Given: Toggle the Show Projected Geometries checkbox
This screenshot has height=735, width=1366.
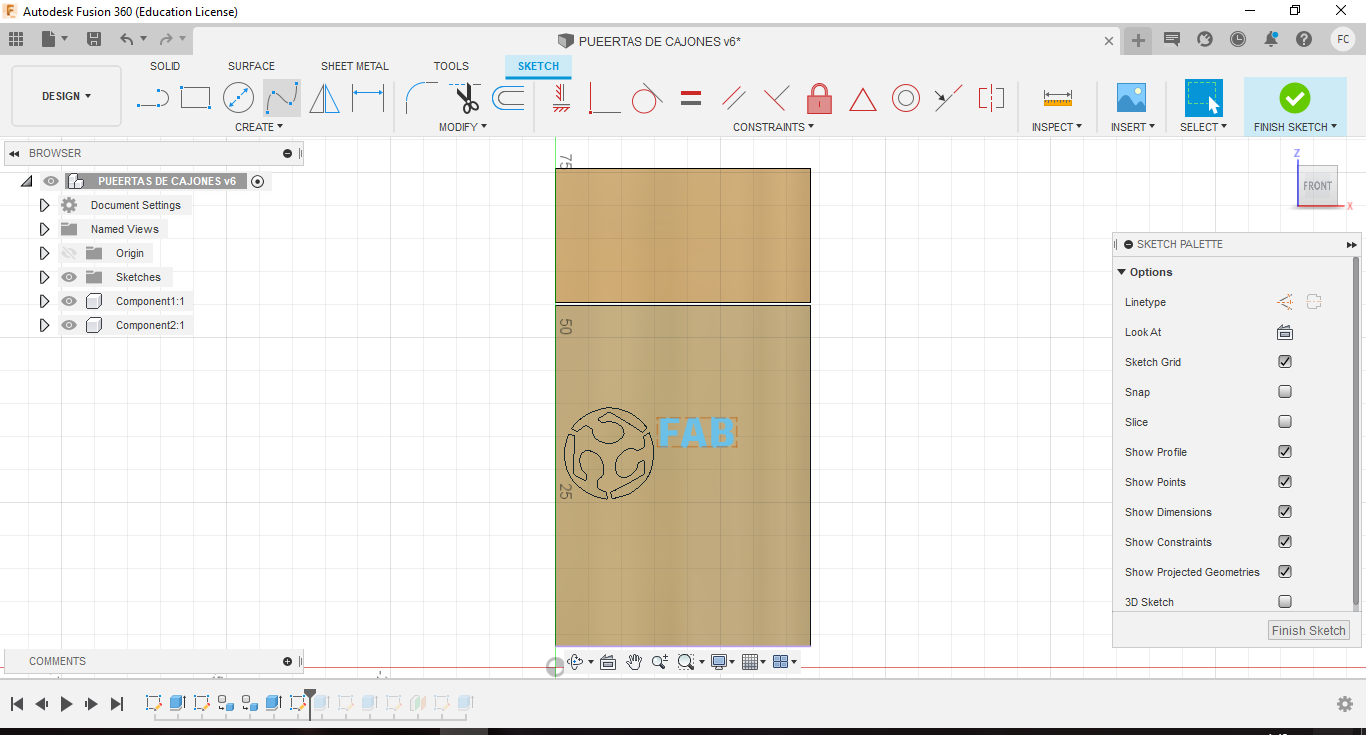Looking at the screenshot, I should click(x=1285, y=572).
